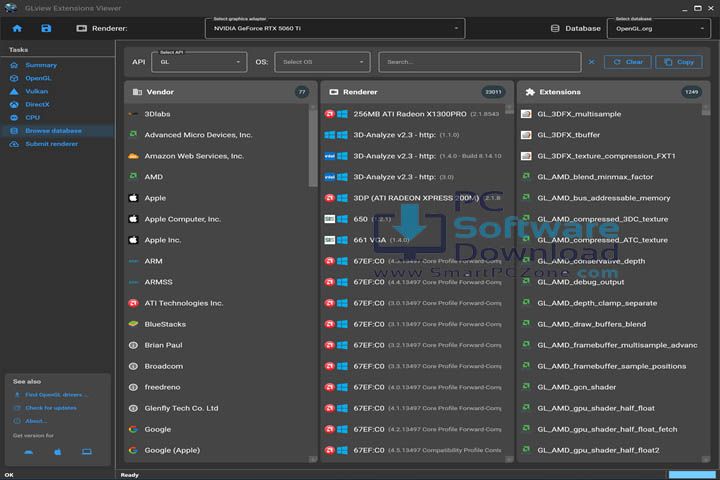Open the Vulkan task
This screenshot has width=720, height=480.
click(36, 91)
